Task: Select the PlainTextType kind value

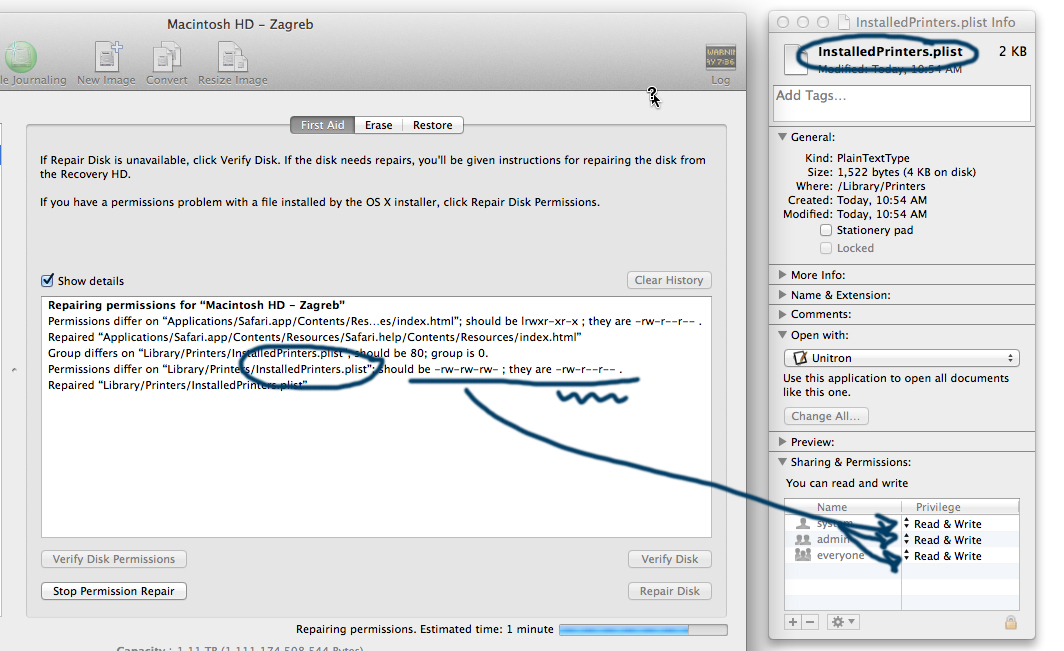Action: click(873, 158)
